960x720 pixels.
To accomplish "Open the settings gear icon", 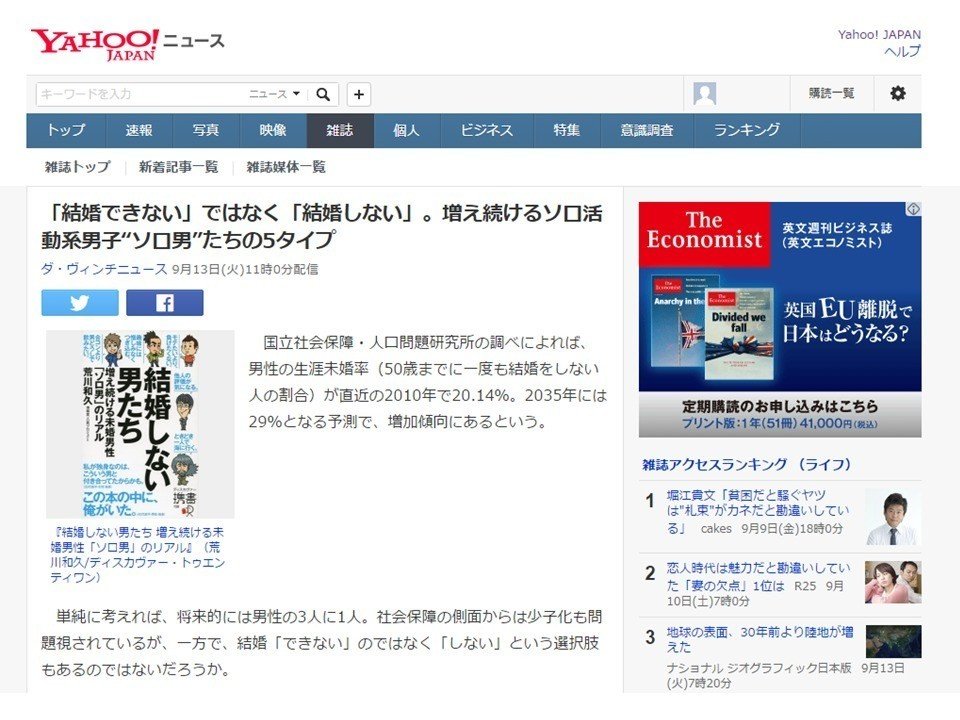I will pos(897,92).
